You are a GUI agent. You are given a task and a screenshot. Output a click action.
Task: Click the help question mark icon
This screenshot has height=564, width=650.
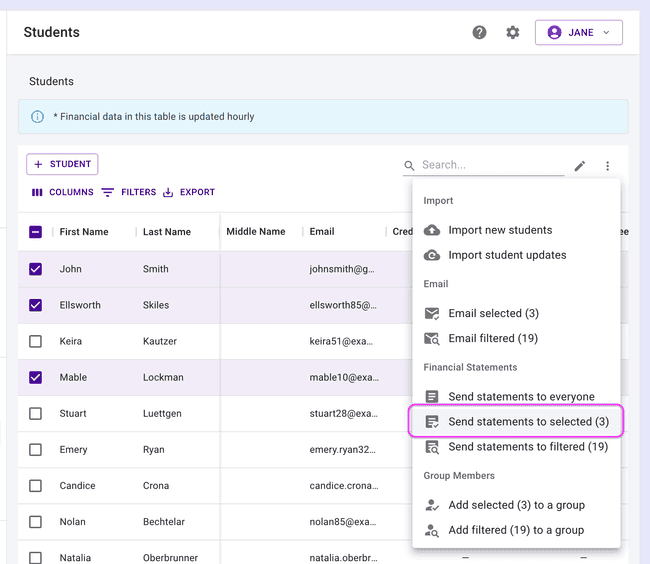point(479,32)
